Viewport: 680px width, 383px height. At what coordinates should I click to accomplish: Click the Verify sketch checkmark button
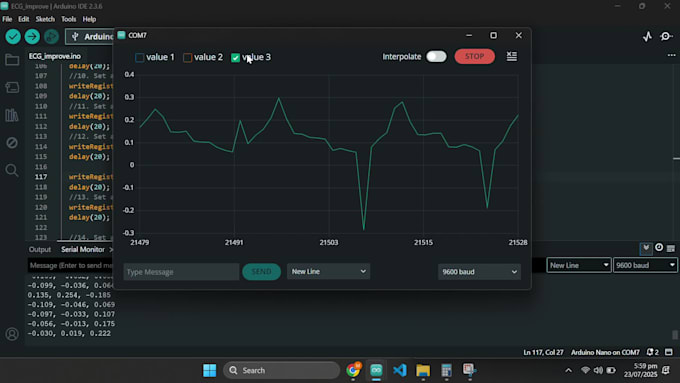(x=13, y=36)
